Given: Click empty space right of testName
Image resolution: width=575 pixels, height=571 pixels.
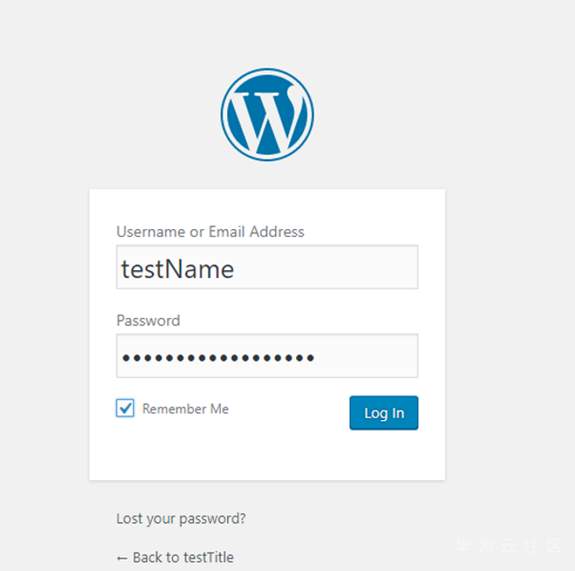Looking at the screenshot, I should pos(325,268).
